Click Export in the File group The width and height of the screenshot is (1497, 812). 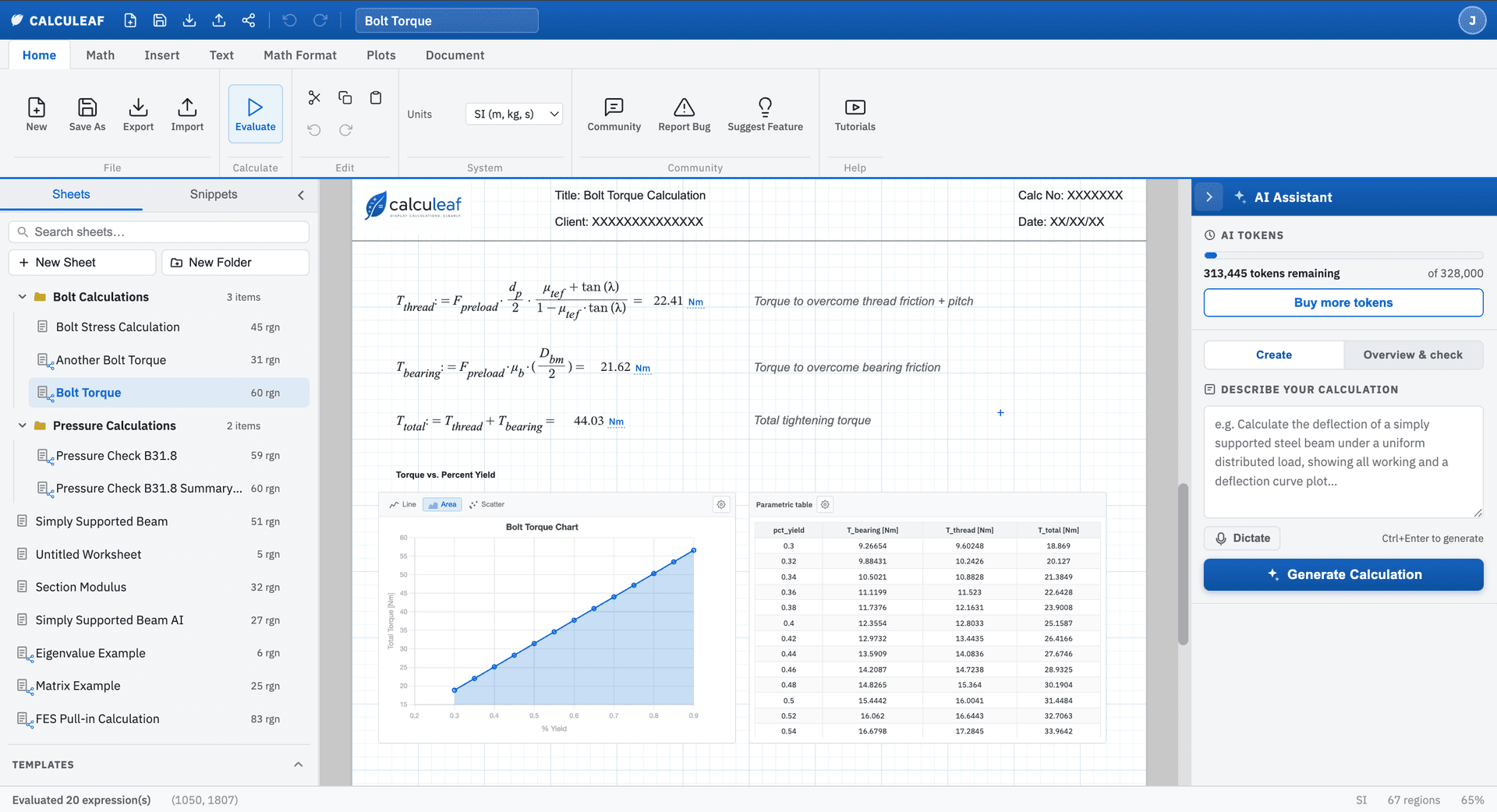click(138, 114)
